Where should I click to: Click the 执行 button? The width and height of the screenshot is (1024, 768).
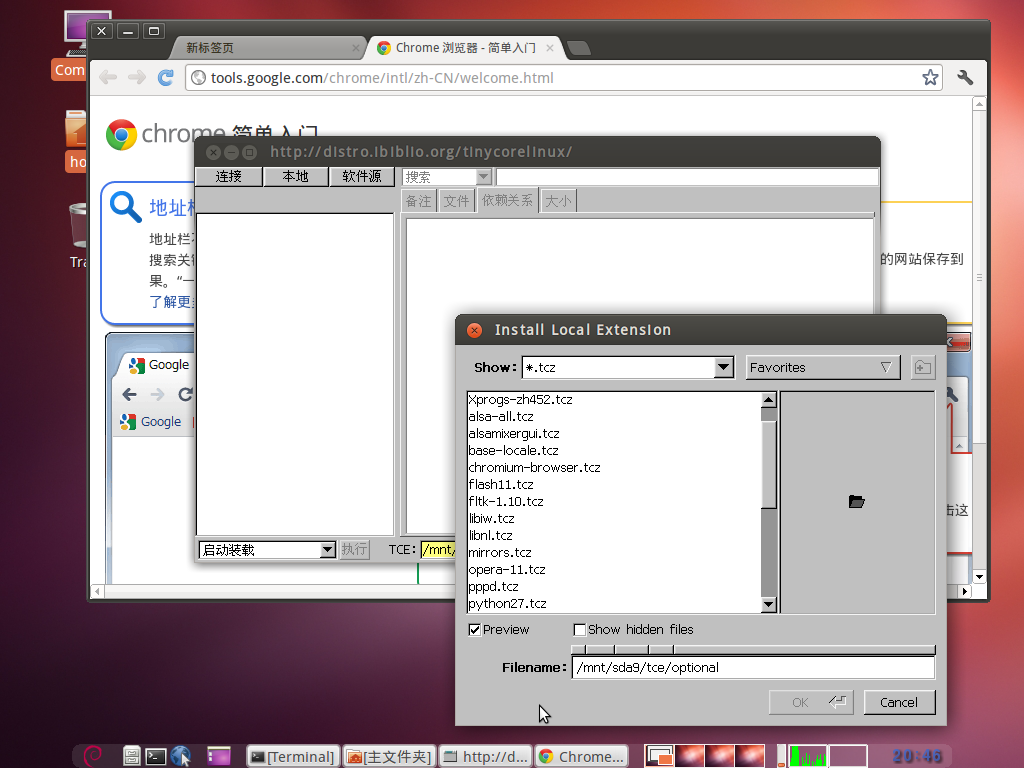tap(354, 549)
